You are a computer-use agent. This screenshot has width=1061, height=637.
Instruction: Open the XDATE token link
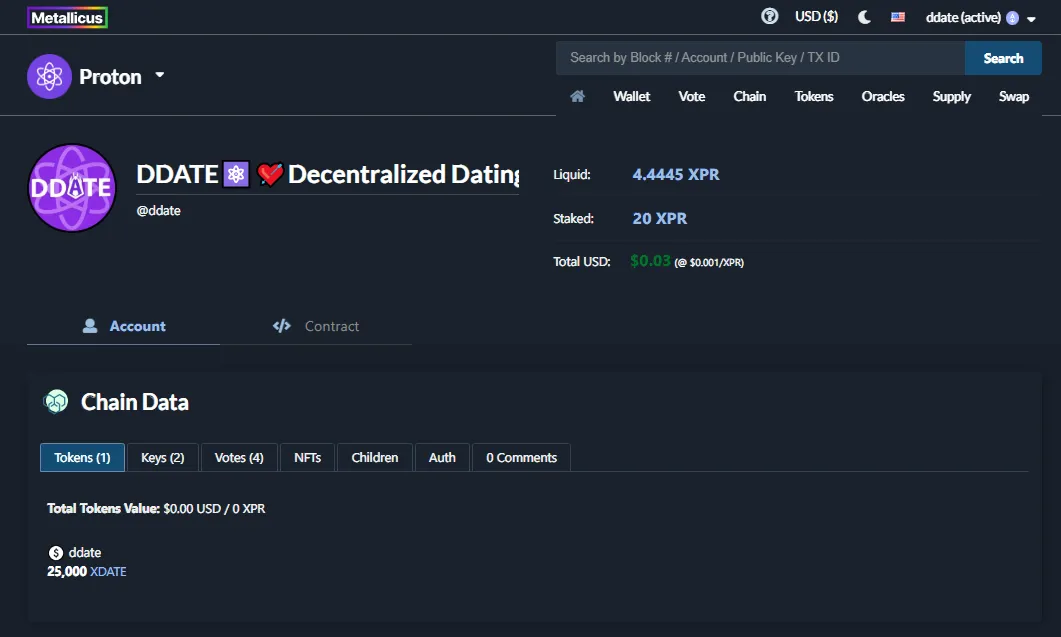(108, 571)
